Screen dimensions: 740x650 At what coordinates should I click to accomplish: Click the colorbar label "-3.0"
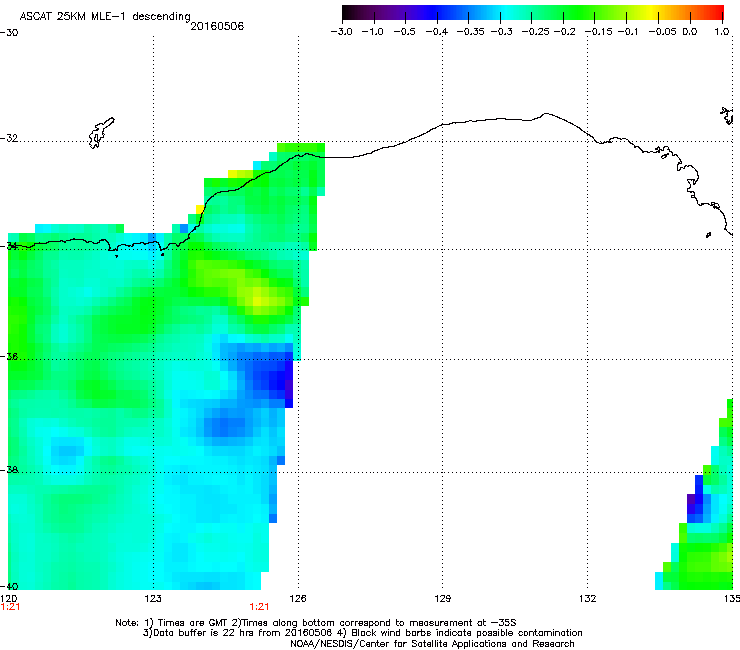coord(341,32)
